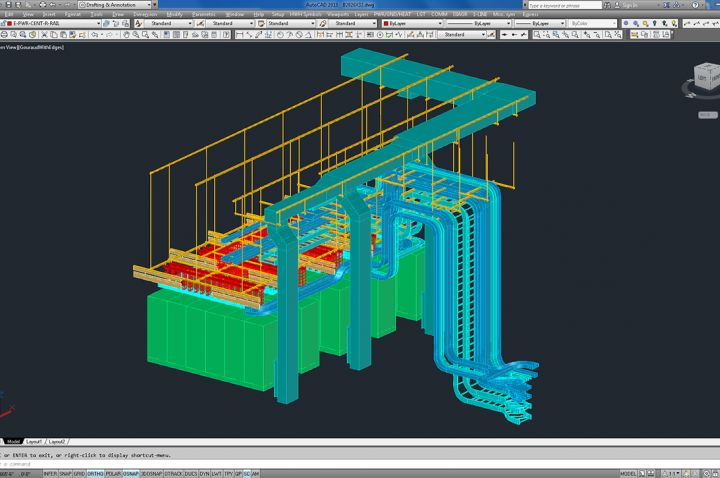Click the Undo arrow icon in toolbar
Screen dimensions: 720x478
pos(95,34)
